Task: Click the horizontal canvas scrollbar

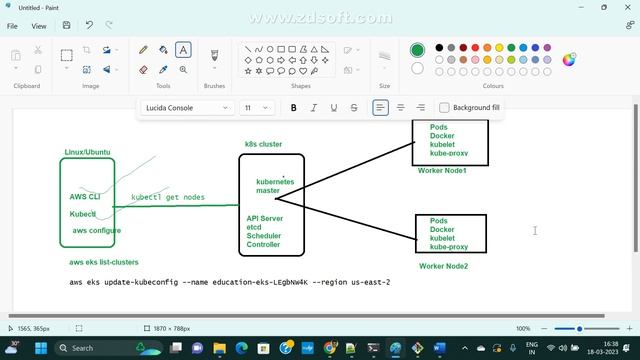Action: 307,316
